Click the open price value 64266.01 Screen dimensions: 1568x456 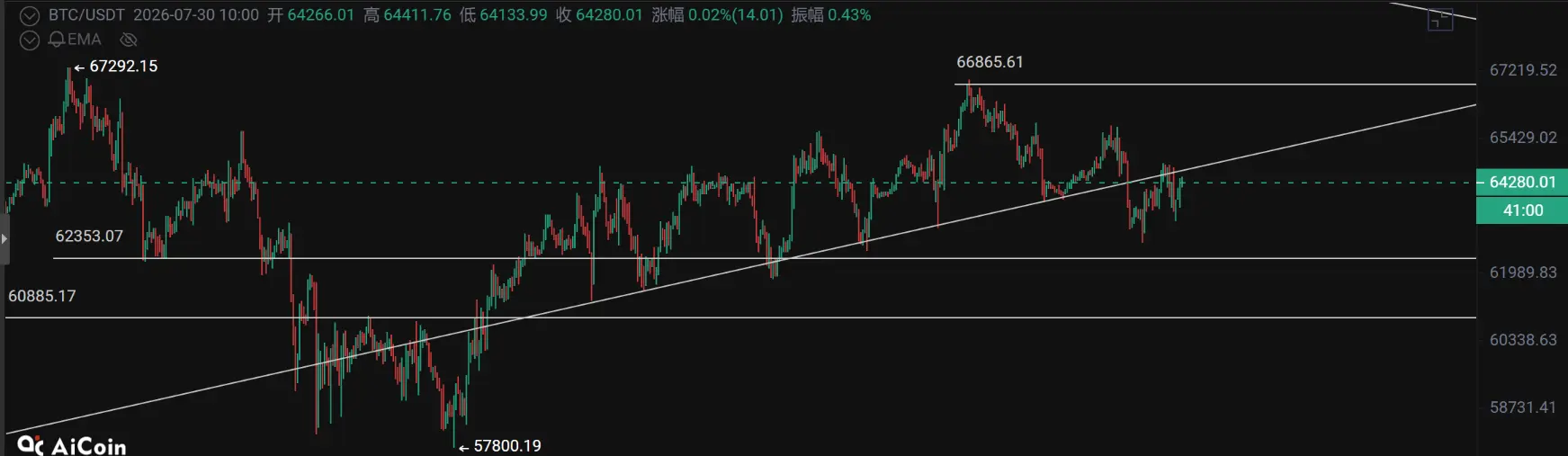321,15
